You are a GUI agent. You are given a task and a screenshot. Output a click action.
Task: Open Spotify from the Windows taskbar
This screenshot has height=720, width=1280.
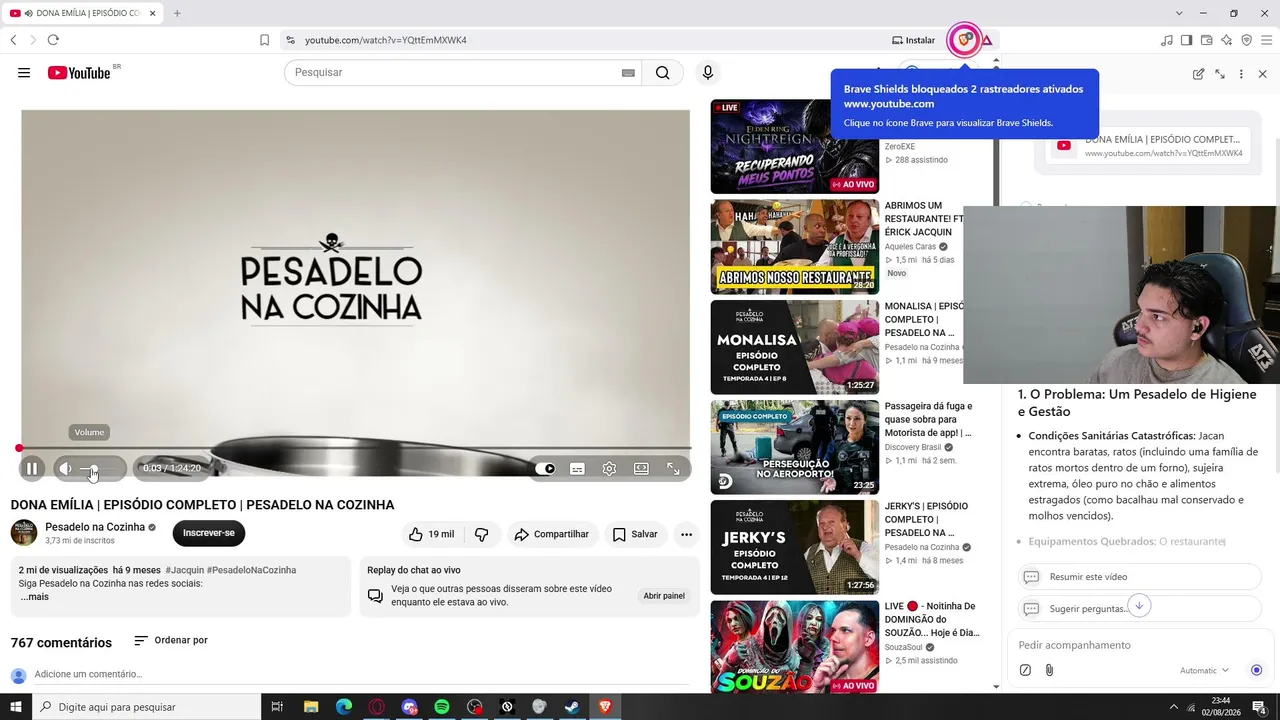442,707
